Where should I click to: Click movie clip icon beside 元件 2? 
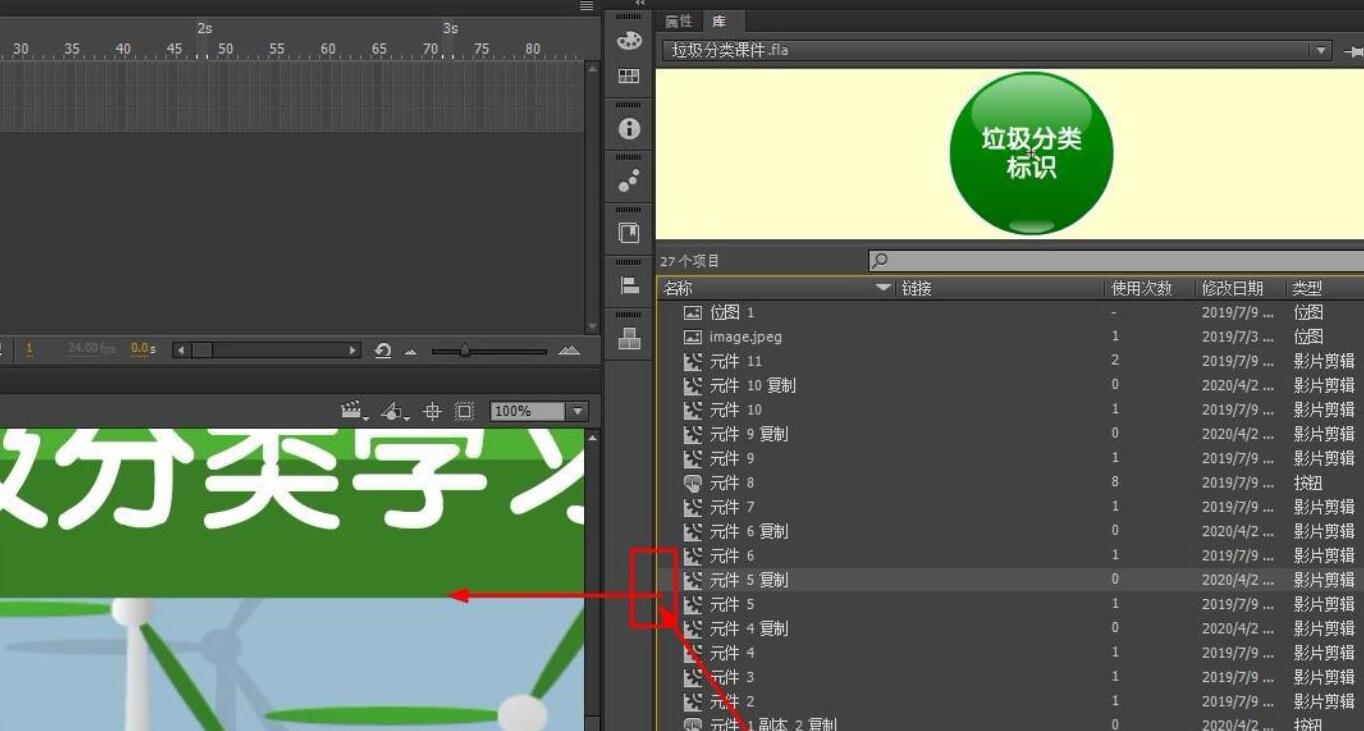692,701
